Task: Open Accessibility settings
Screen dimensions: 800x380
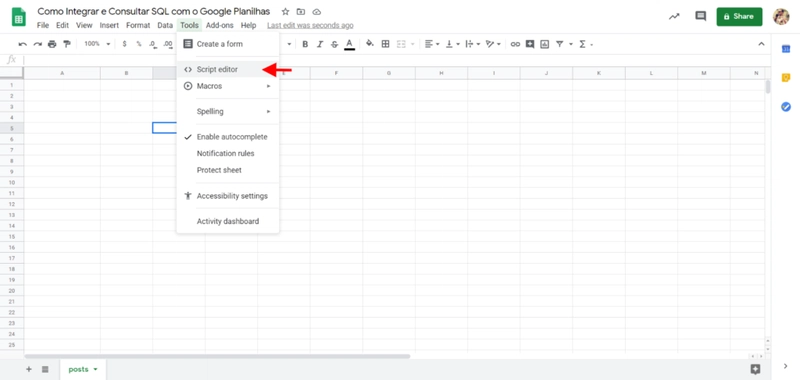Action: tap(228, 196)
